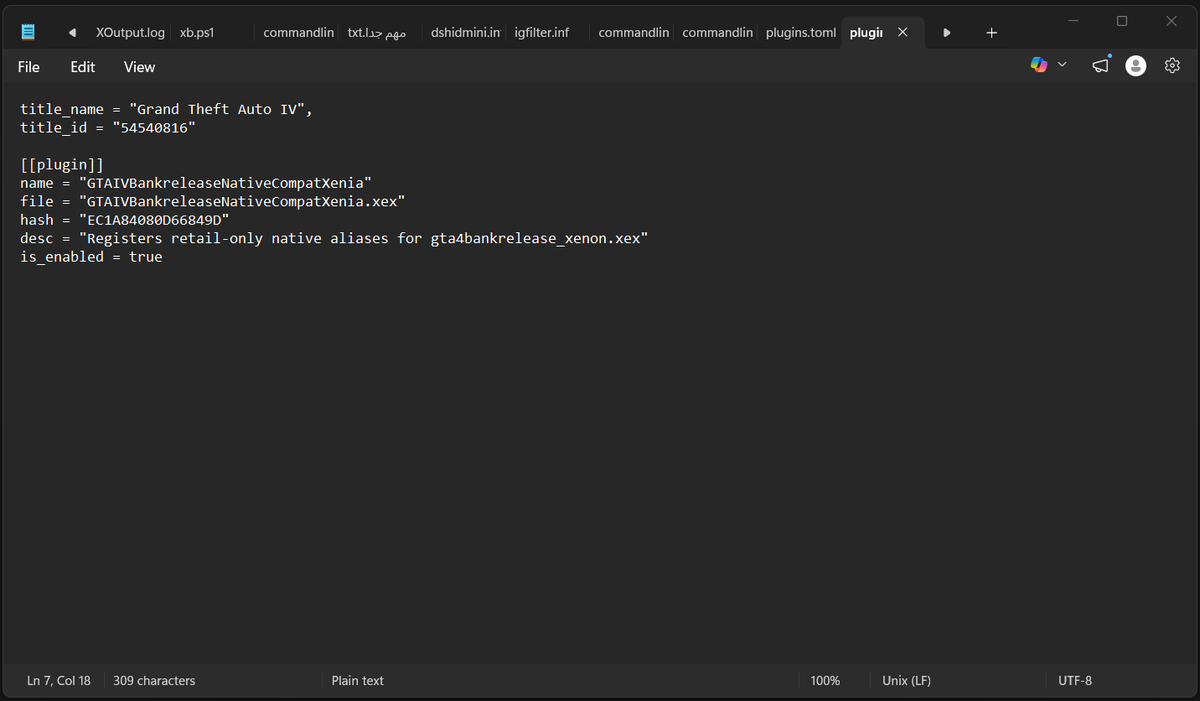The image size is (1200, 701).
Task: Switch to the dshidmini.in tab
Action: coord(465,33)
